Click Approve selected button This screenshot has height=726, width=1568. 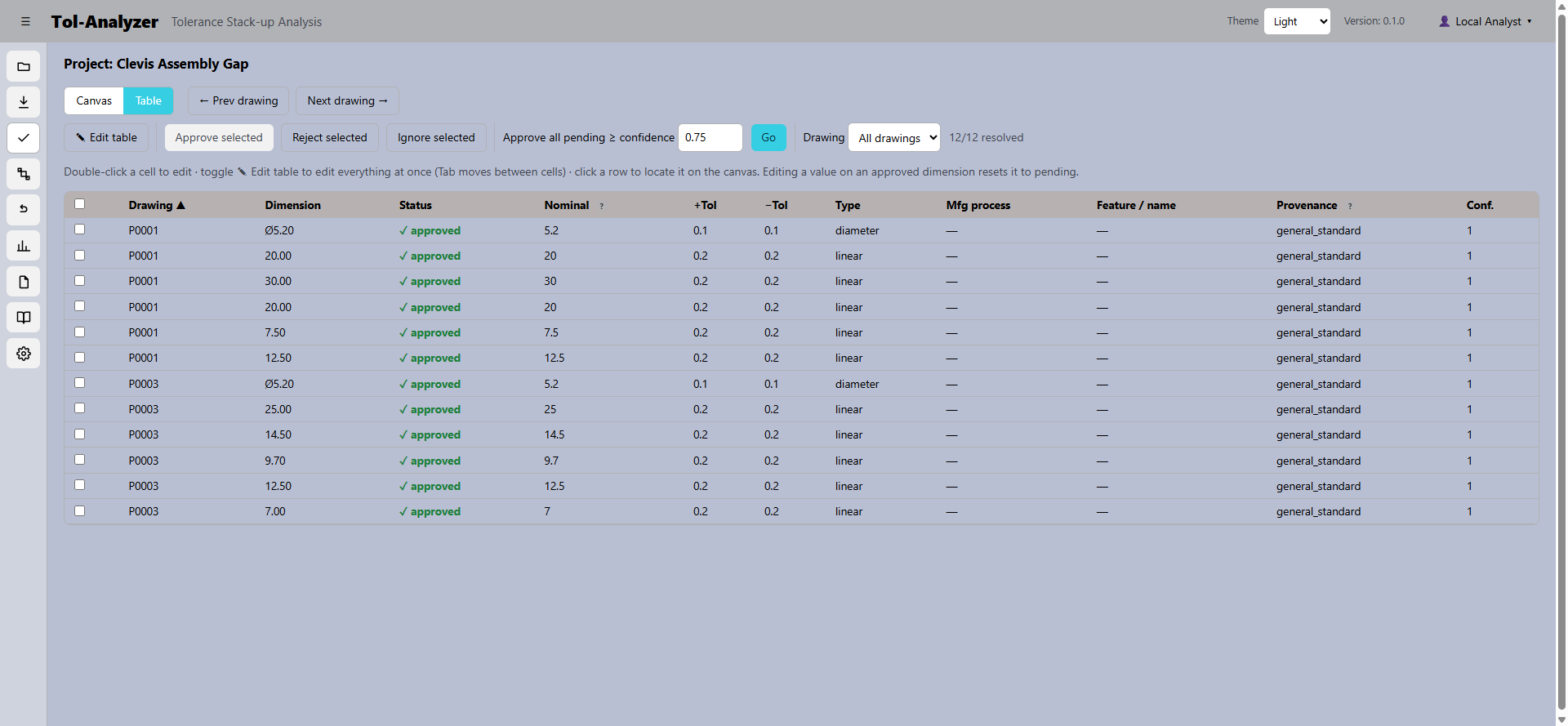[x=219, y=138]
